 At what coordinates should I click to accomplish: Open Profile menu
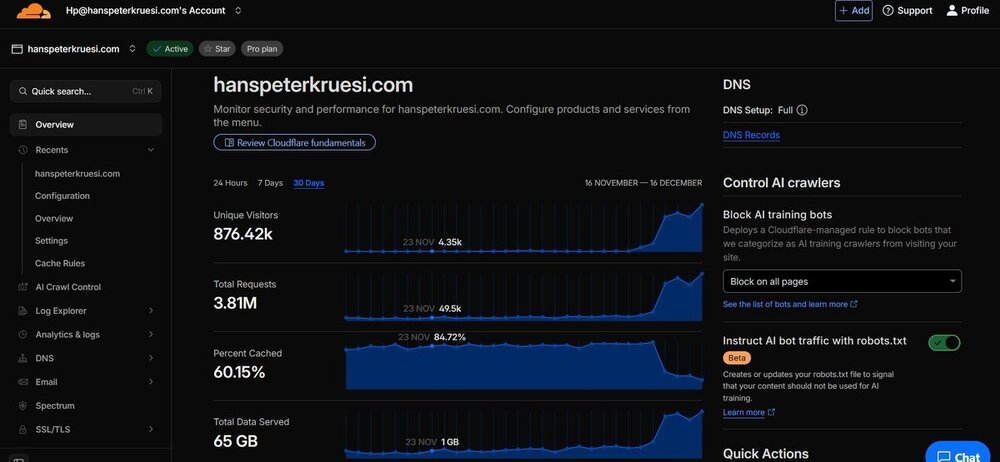pos(967,11)
